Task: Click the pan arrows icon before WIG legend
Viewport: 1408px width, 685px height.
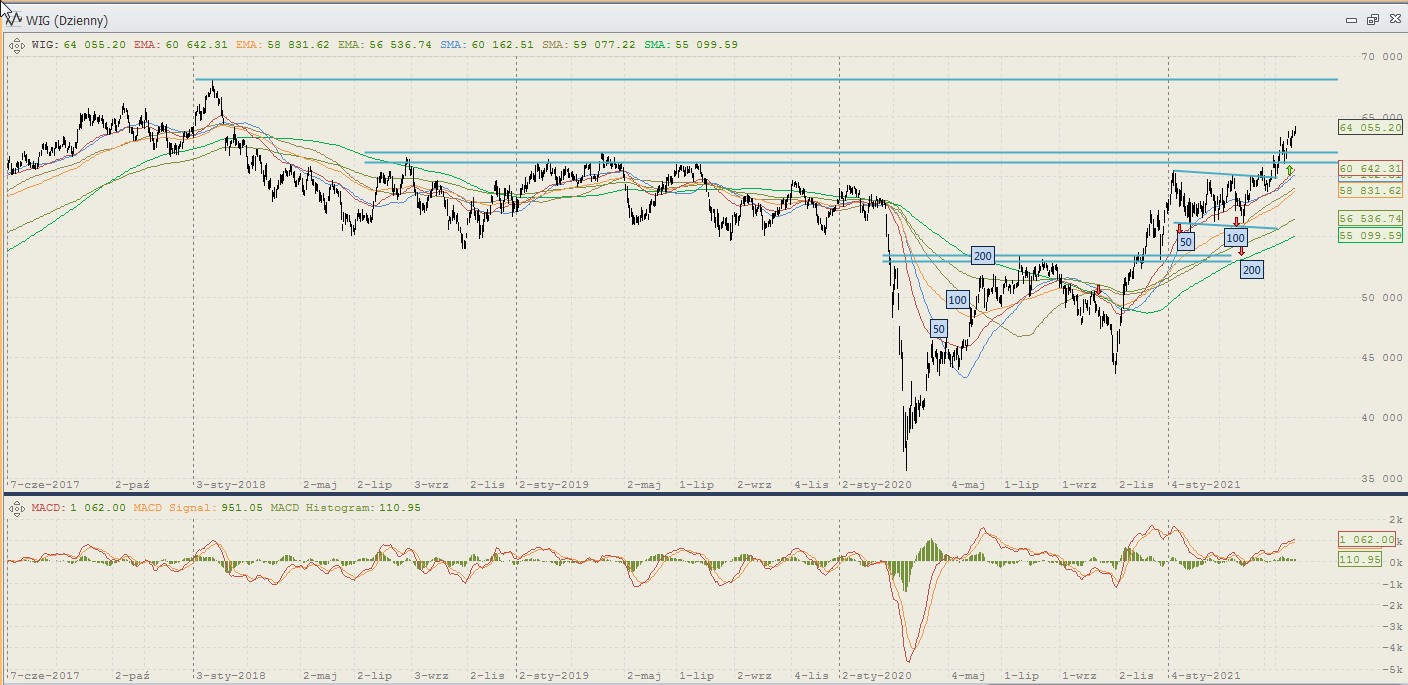Action: 16,45
